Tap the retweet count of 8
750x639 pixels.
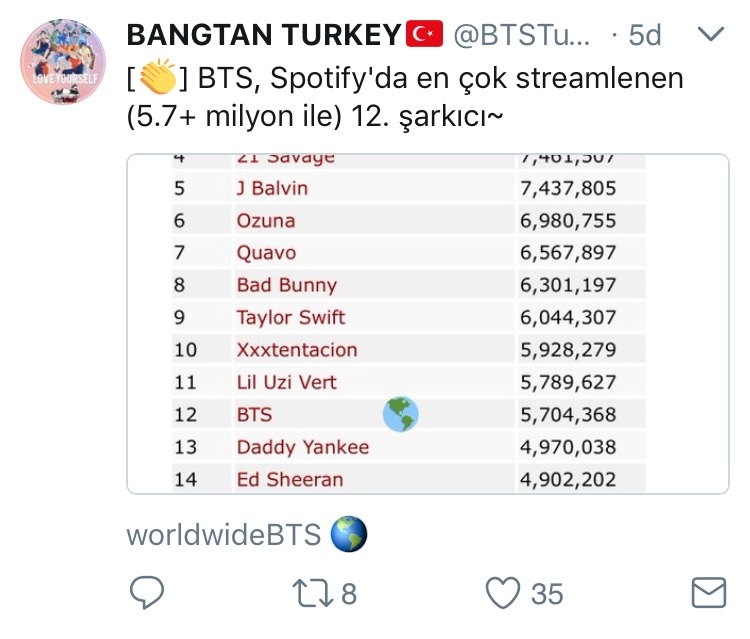[x=348, y=594]
